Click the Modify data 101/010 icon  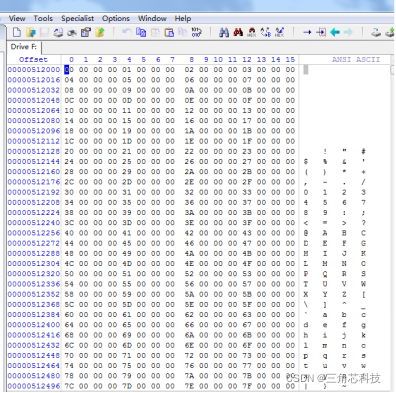pyautogui.click(x=196, y=32)
